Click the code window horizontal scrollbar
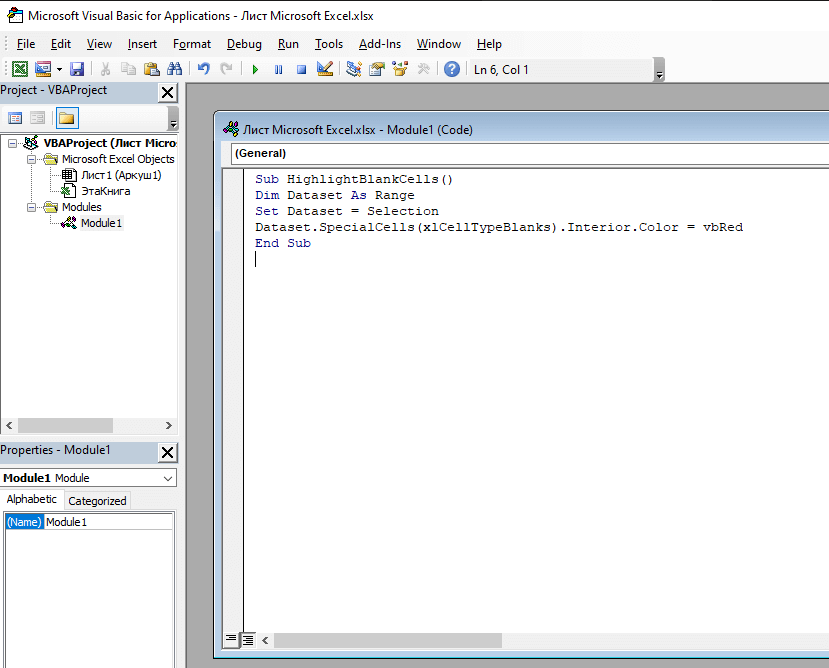 pos(545,640)
